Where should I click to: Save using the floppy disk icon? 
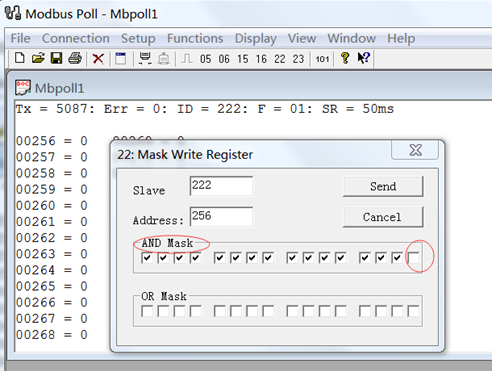[56, 58]
